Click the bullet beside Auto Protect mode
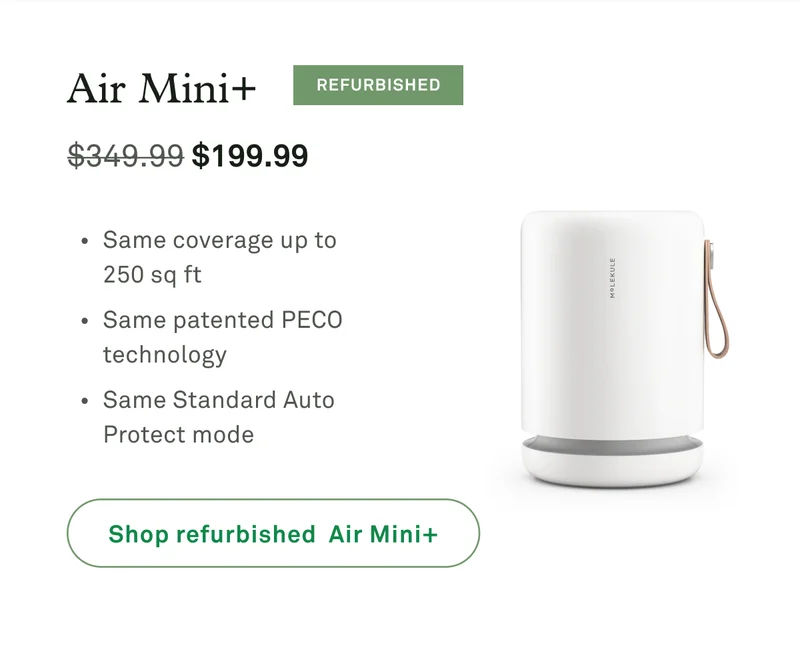The width and height of the screenshot is (800, 653). tap(84, 400)
